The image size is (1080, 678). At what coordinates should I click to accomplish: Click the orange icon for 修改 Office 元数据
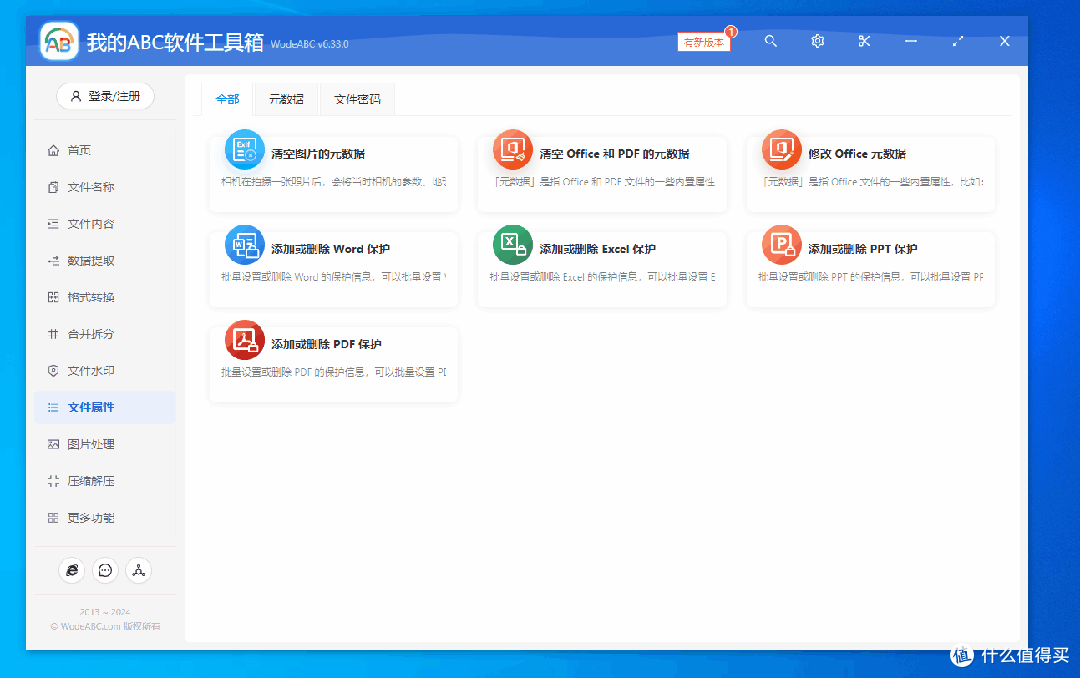782,150
